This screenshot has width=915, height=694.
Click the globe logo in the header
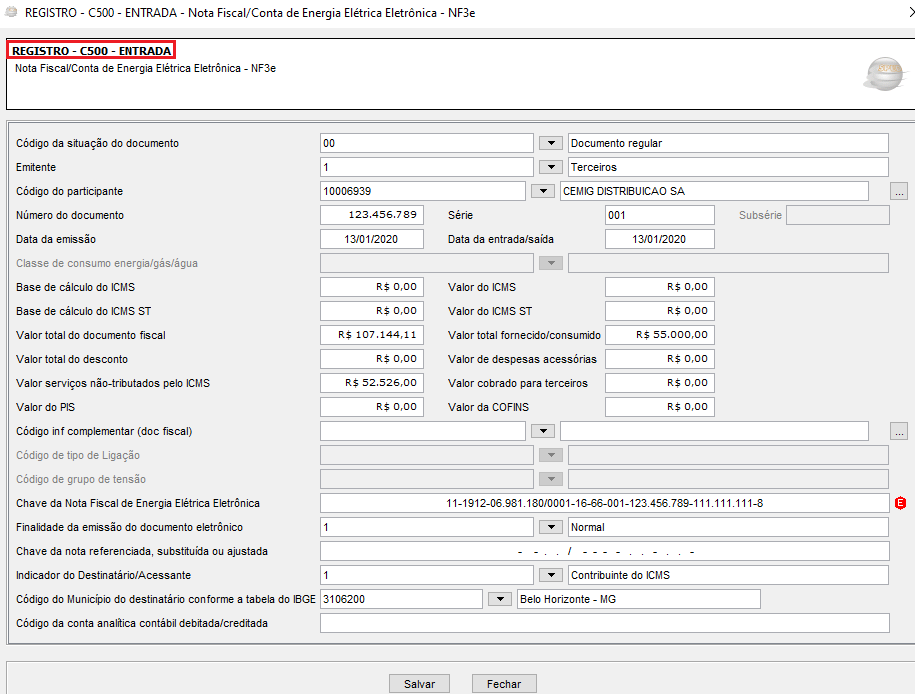(883, 75)
